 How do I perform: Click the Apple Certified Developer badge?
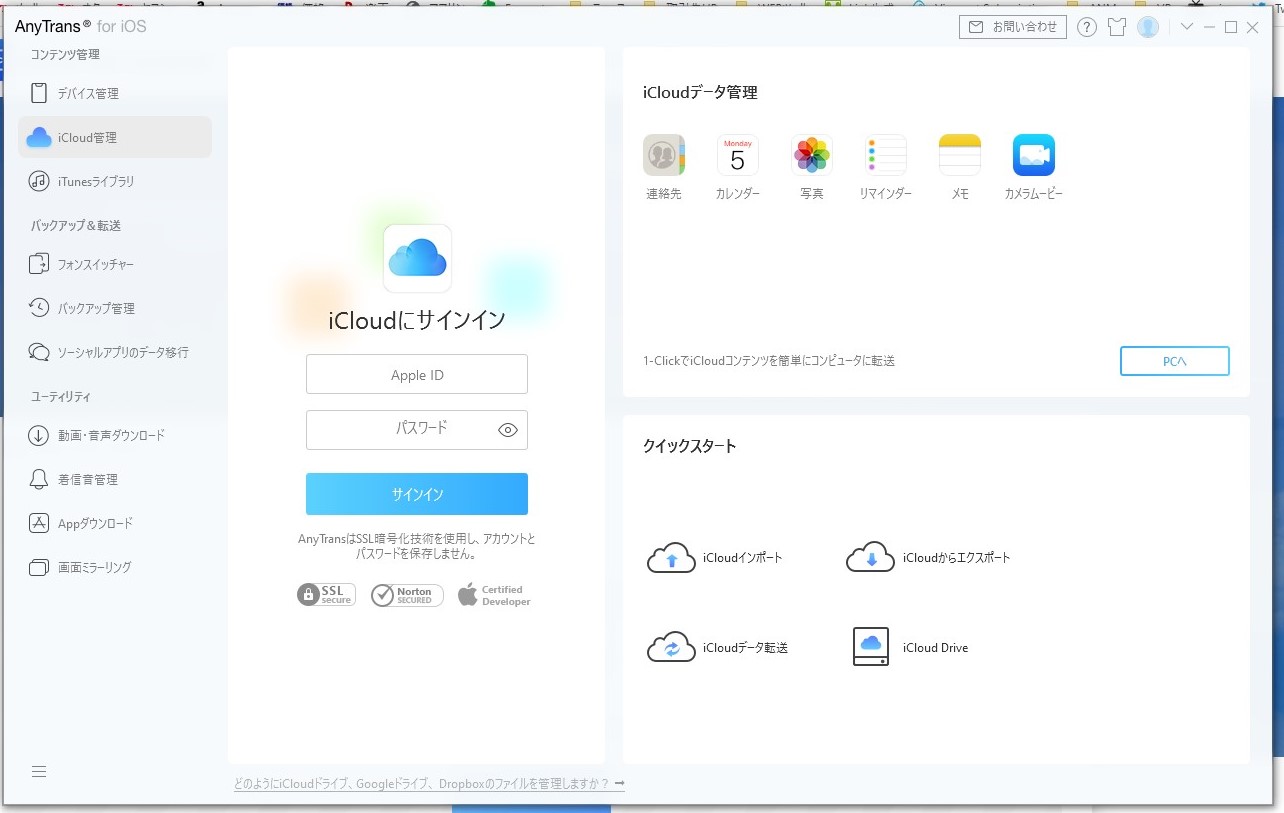pos(494,595)
